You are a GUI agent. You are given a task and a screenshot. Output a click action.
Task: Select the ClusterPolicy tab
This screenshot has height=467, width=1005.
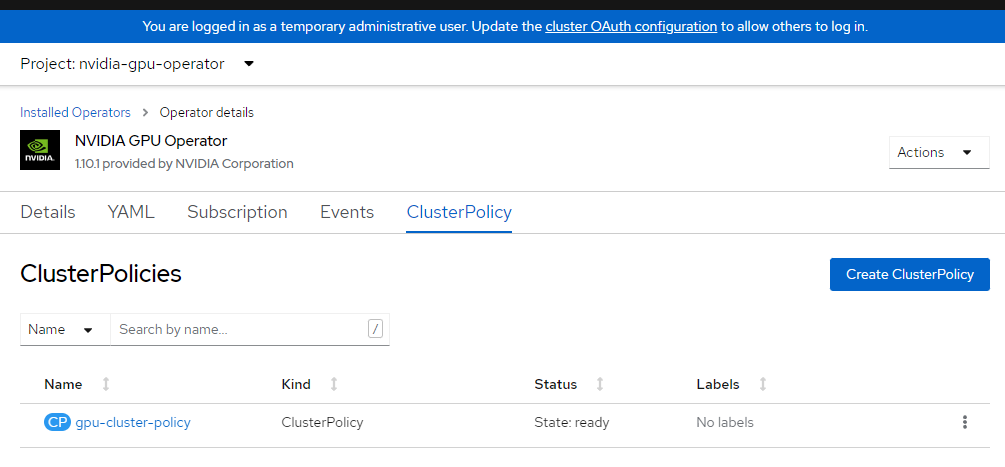point(459,212)
